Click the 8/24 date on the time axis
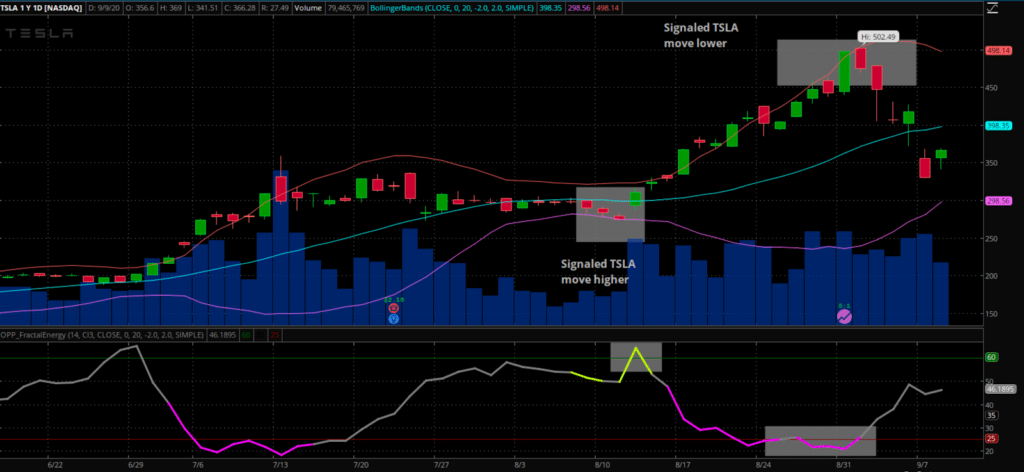 [764, 465]
